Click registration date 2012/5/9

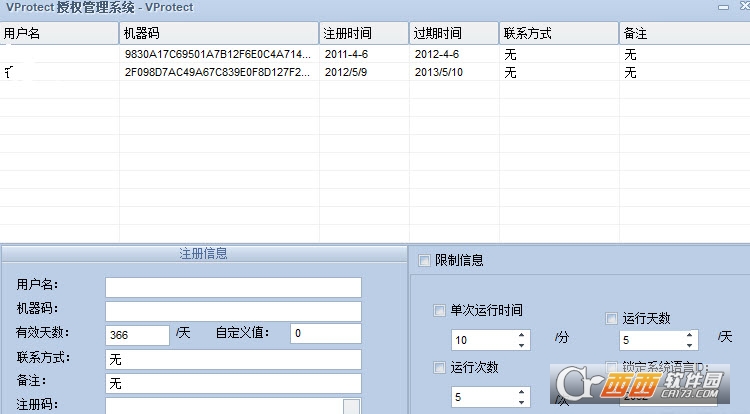346,72
